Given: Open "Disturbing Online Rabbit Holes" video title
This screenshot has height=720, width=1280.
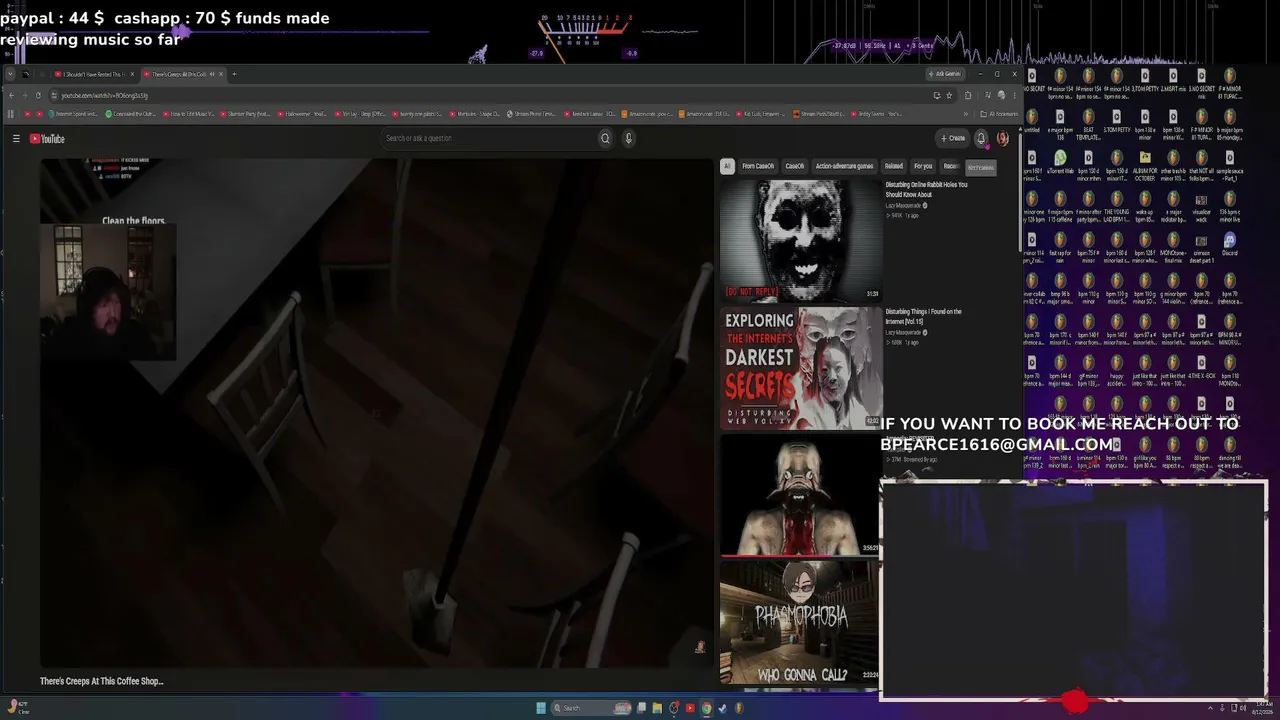Looking at the screenshot, I should [926, 189].
